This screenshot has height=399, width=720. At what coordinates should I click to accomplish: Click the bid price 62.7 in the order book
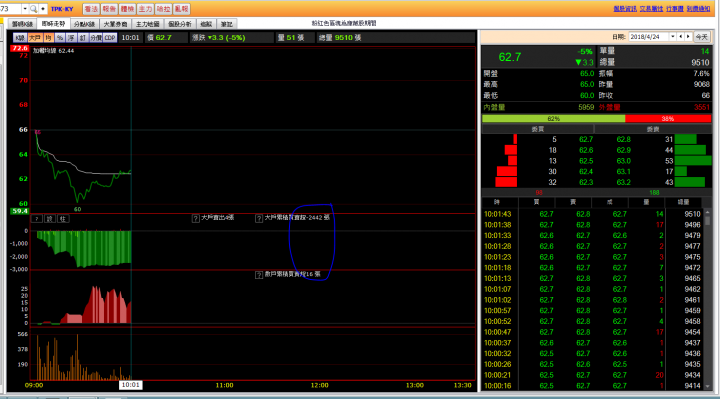585,139
